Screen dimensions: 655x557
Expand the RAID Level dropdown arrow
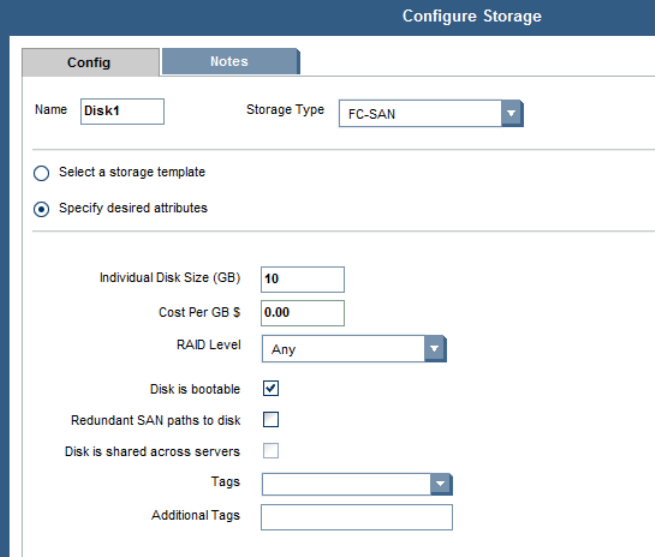[434, 349]
